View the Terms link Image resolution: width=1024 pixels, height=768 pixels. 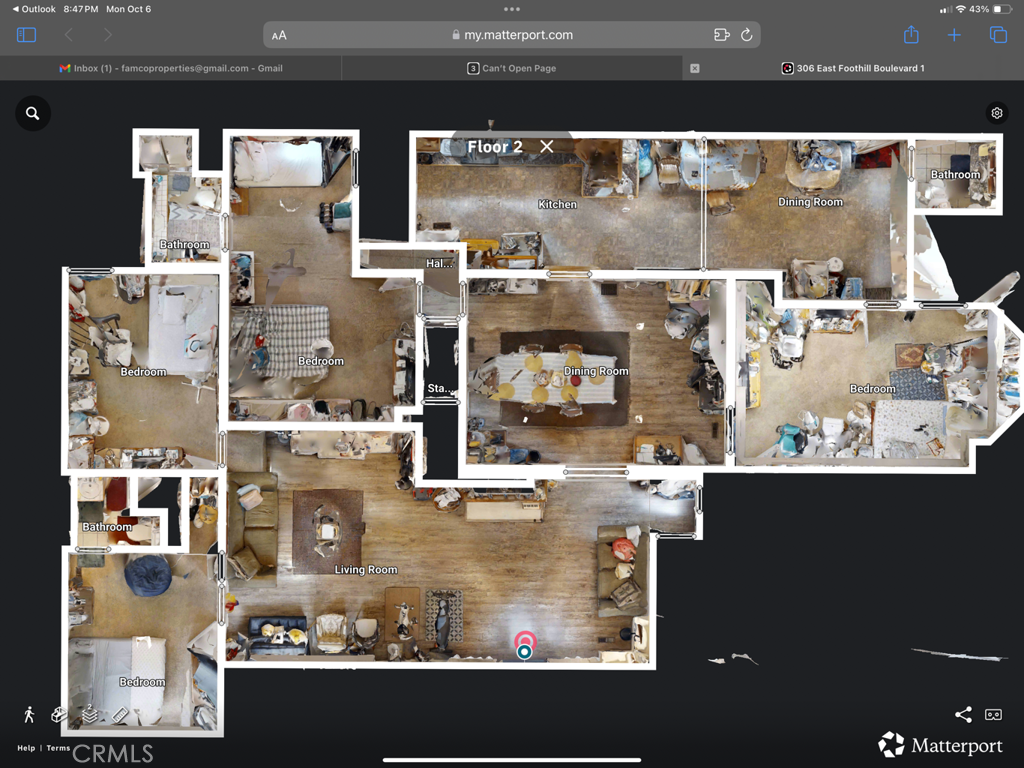point(57,747)
